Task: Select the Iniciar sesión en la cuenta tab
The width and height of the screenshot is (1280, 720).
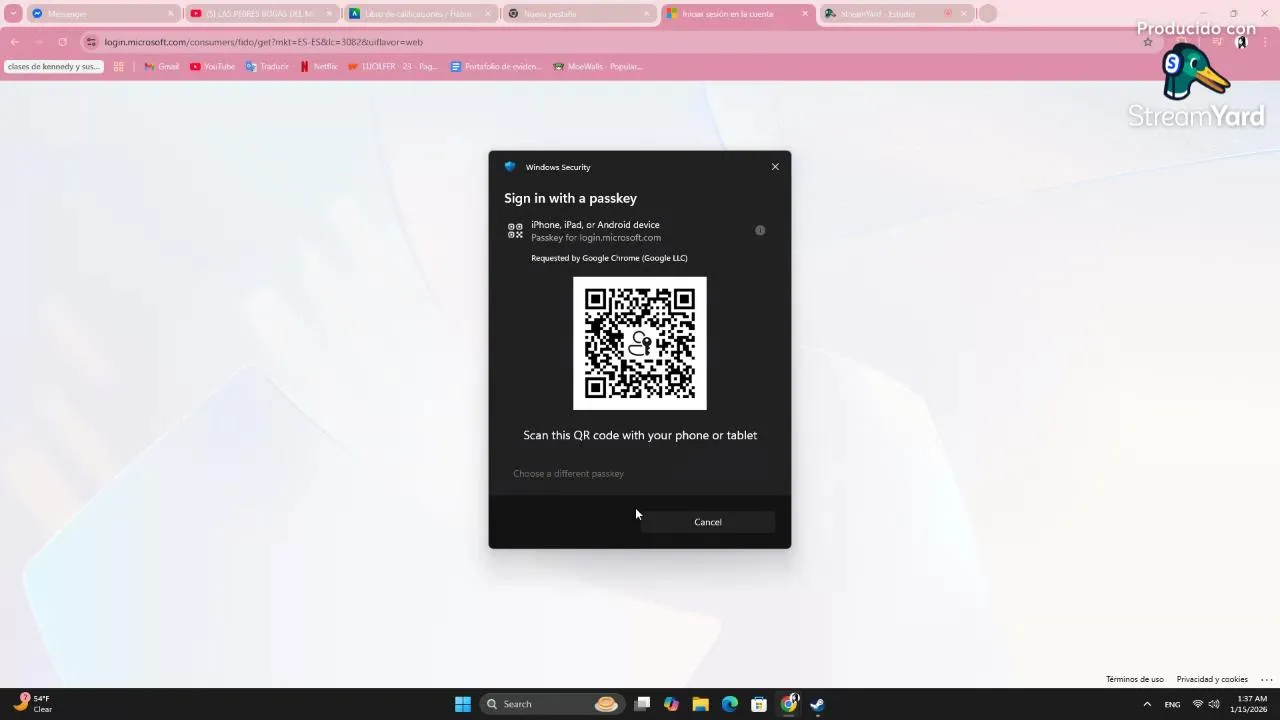Action: coord(736,14)
